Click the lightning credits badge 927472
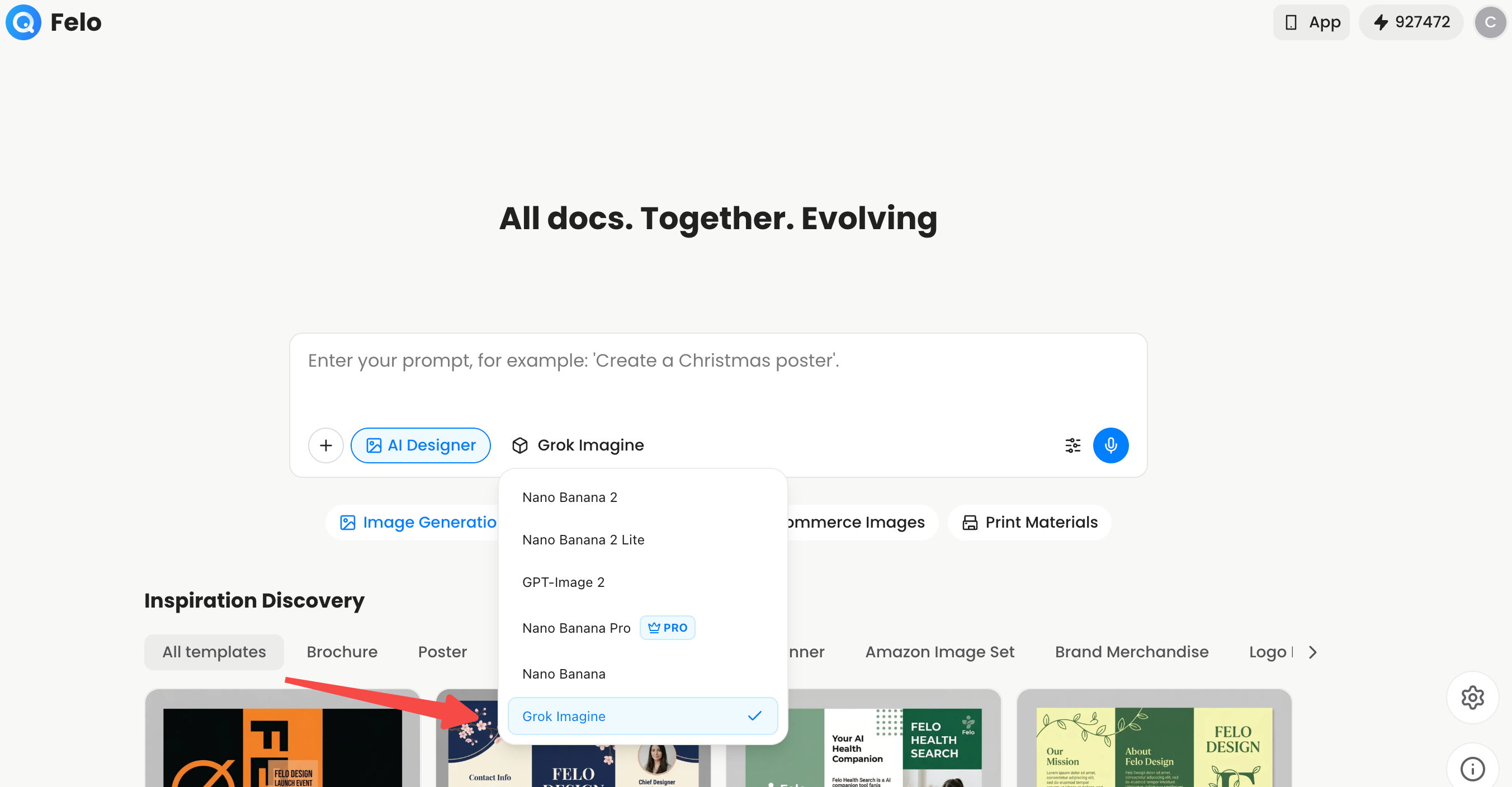Image resolution: width=1512 pixels, height=787 pixels. pos(1411,22)
